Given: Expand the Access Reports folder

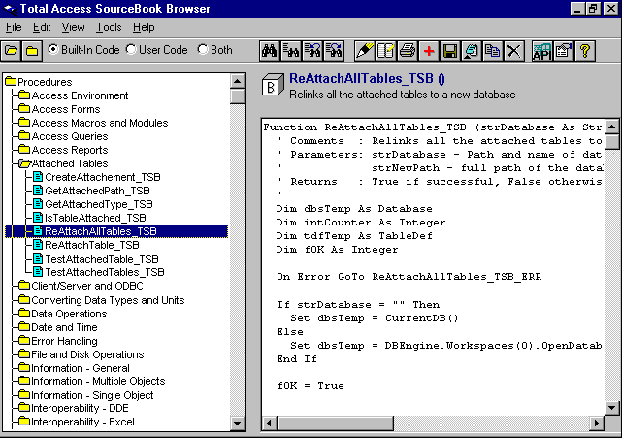Looking at the screenshot, I should (24, 149).
